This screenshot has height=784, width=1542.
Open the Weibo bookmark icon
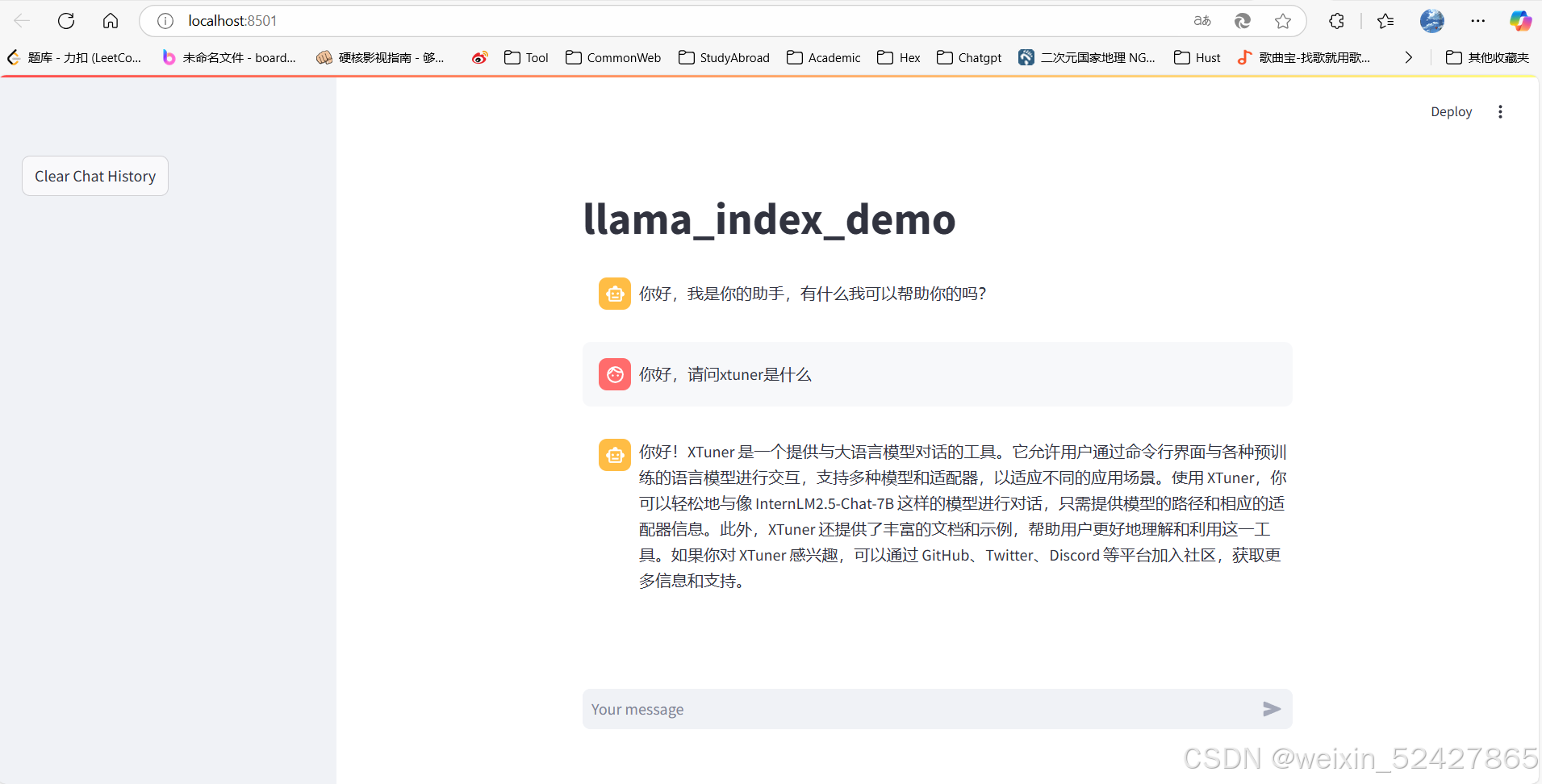[x=480, y=57]
